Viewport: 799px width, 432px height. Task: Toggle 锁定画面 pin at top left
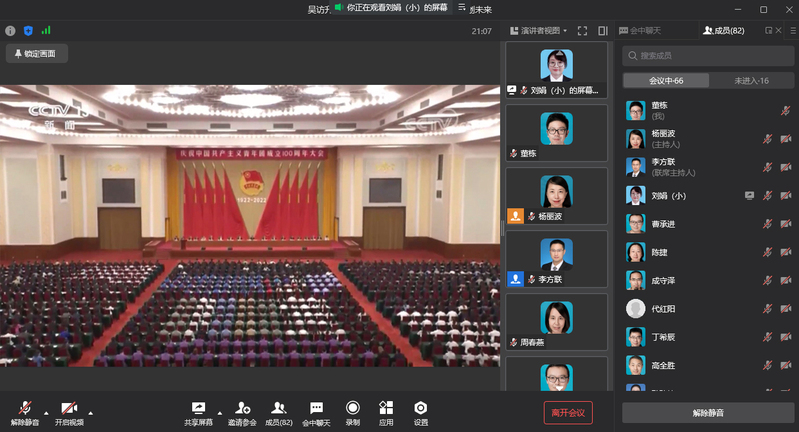tap(35, 53)
